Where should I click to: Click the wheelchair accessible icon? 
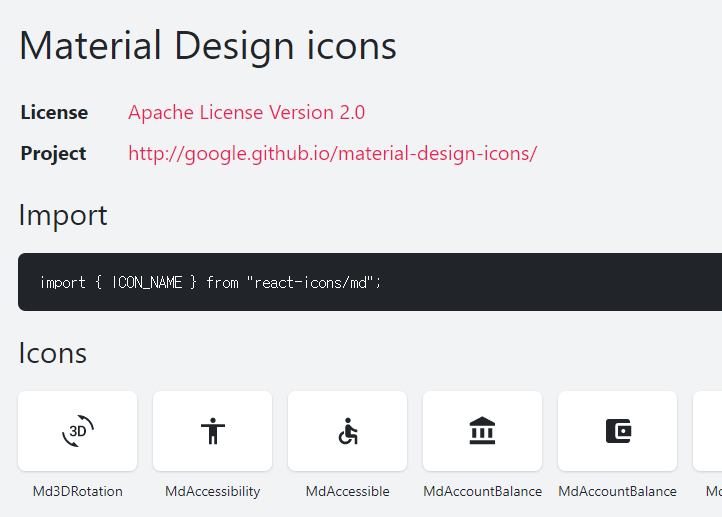[347, 431]
